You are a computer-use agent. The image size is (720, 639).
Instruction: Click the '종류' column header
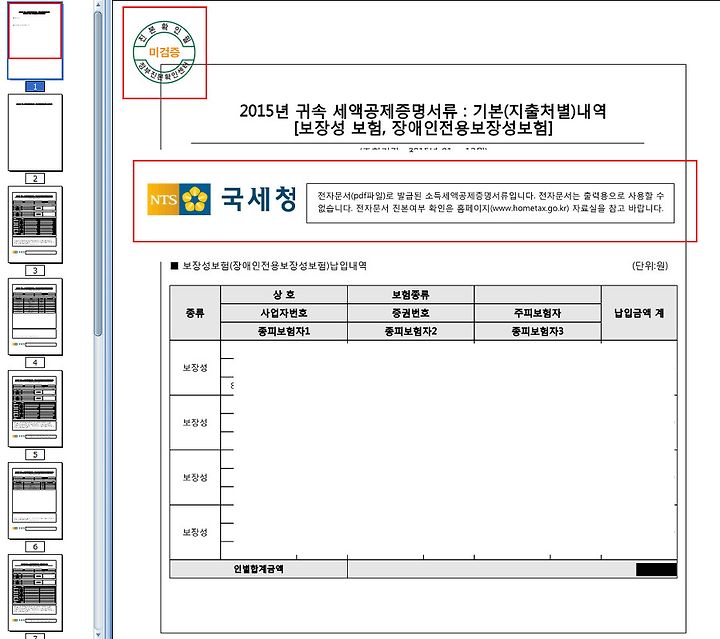pos(195,313)
